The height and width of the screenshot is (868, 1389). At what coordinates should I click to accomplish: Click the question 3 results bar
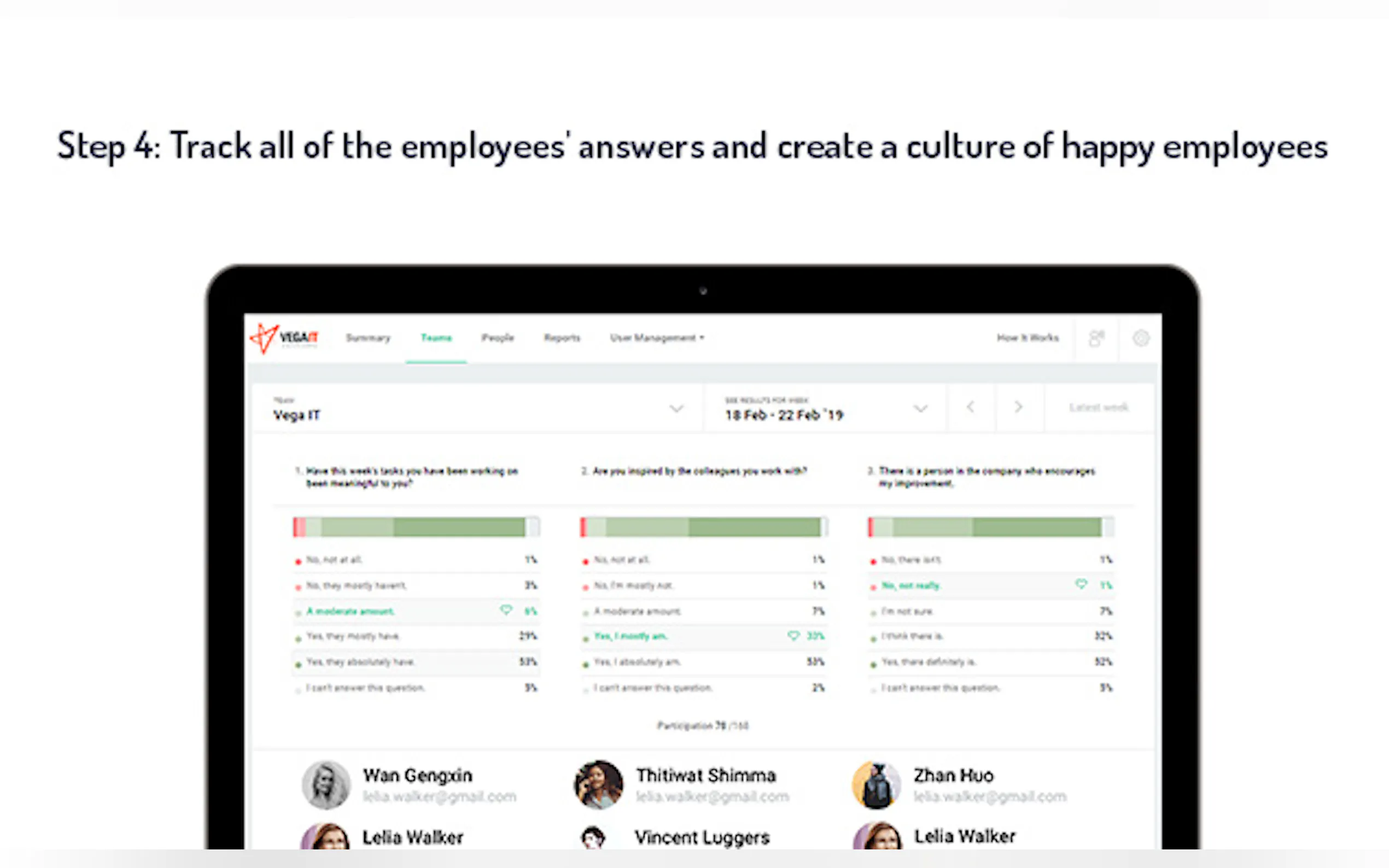(991, 527)
